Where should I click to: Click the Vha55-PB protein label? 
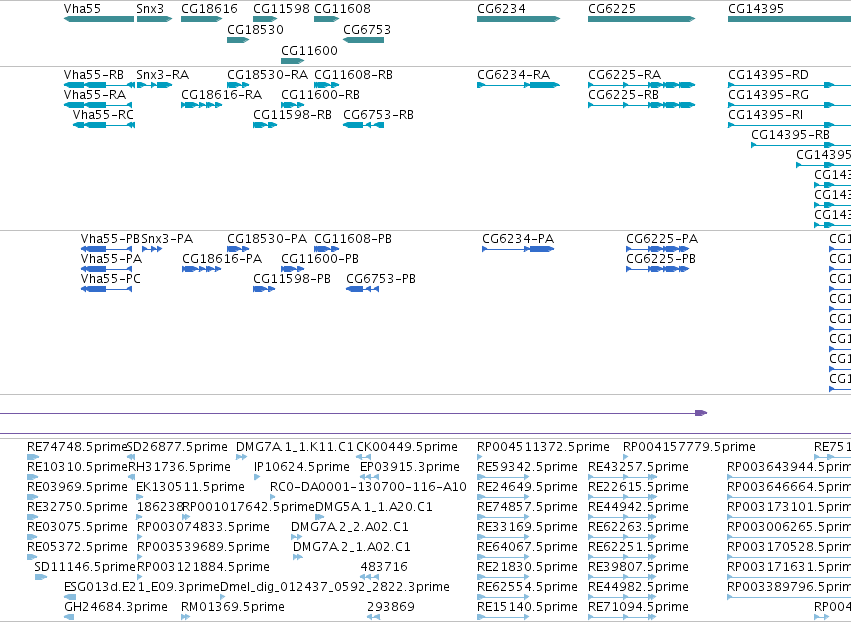point(110,239)
